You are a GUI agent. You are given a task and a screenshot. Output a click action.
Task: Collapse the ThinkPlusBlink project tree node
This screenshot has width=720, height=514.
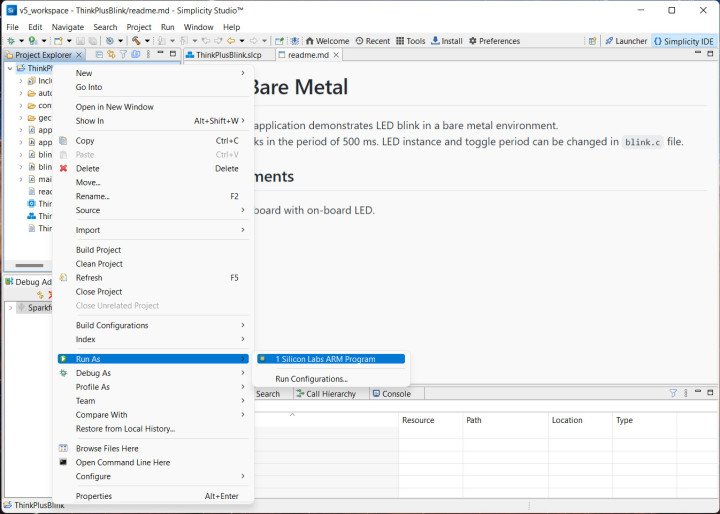[10, 68]
